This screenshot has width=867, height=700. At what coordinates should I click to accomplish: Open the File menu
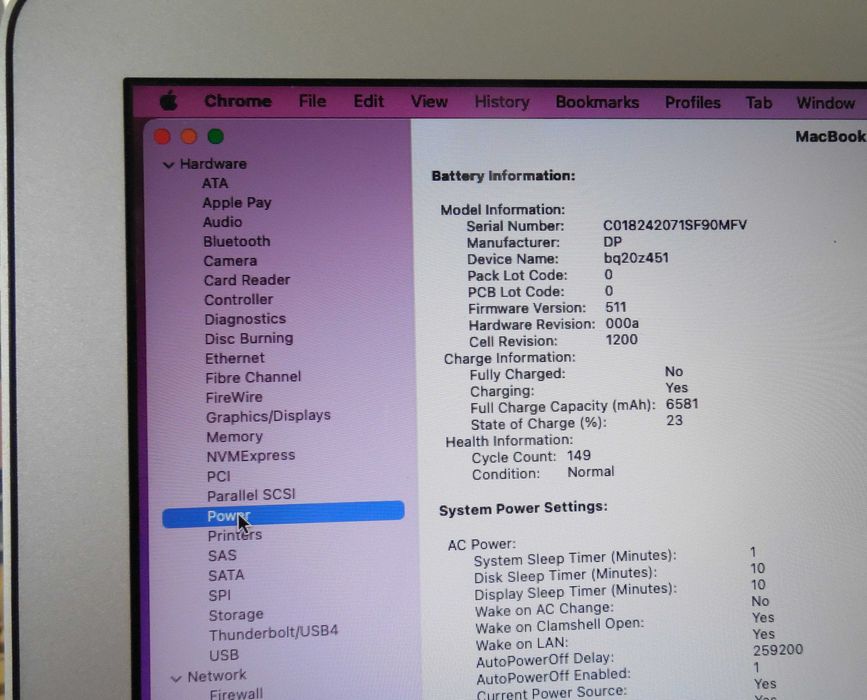tap(312, 101)
